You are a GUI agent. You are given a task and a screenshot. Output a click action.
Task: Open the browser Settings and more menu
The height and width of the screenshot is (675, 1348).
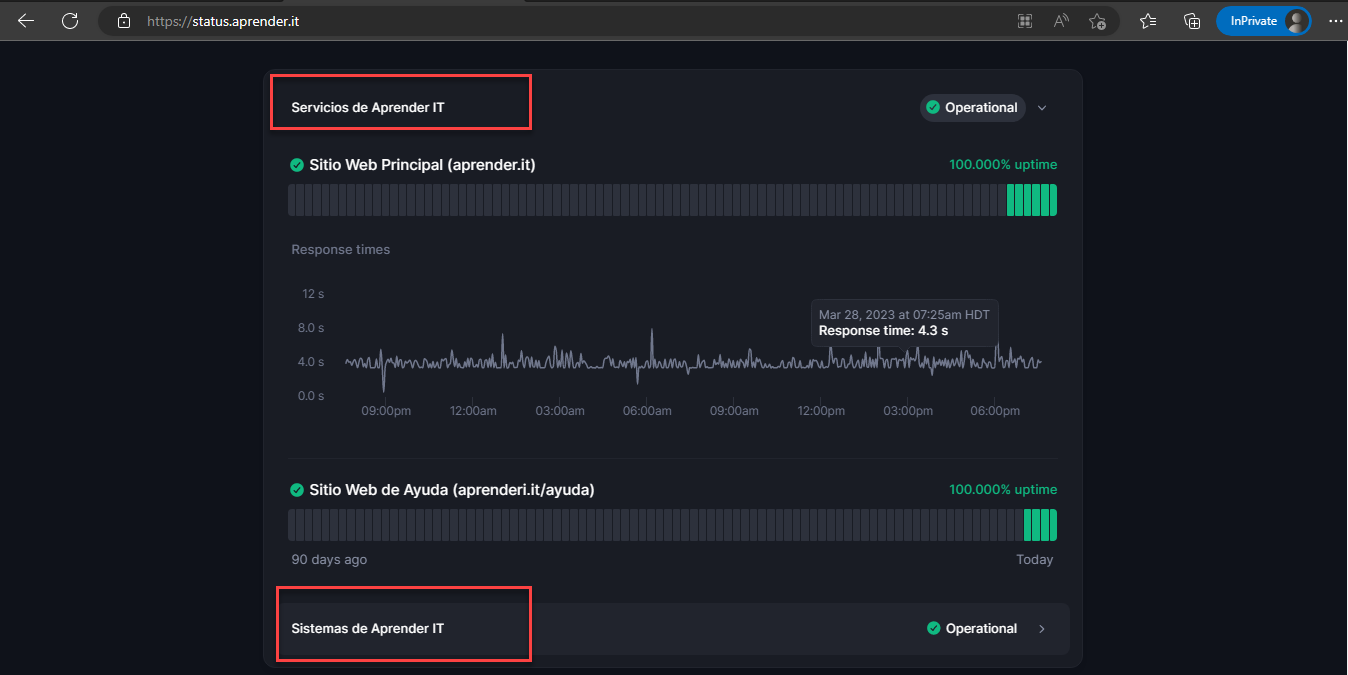tap(1335, 21)
